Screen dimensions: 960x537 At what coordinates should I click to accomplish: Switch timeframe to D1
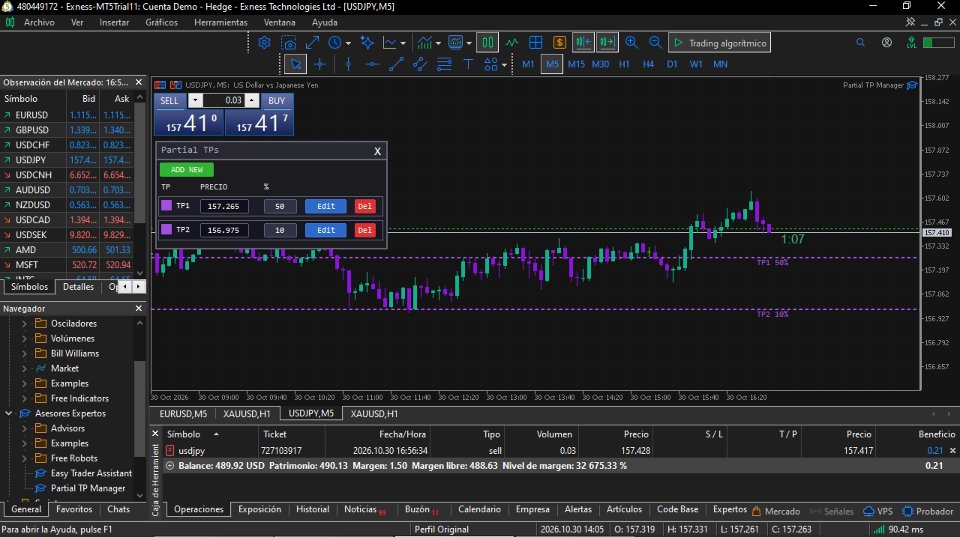tap(672, 64)
